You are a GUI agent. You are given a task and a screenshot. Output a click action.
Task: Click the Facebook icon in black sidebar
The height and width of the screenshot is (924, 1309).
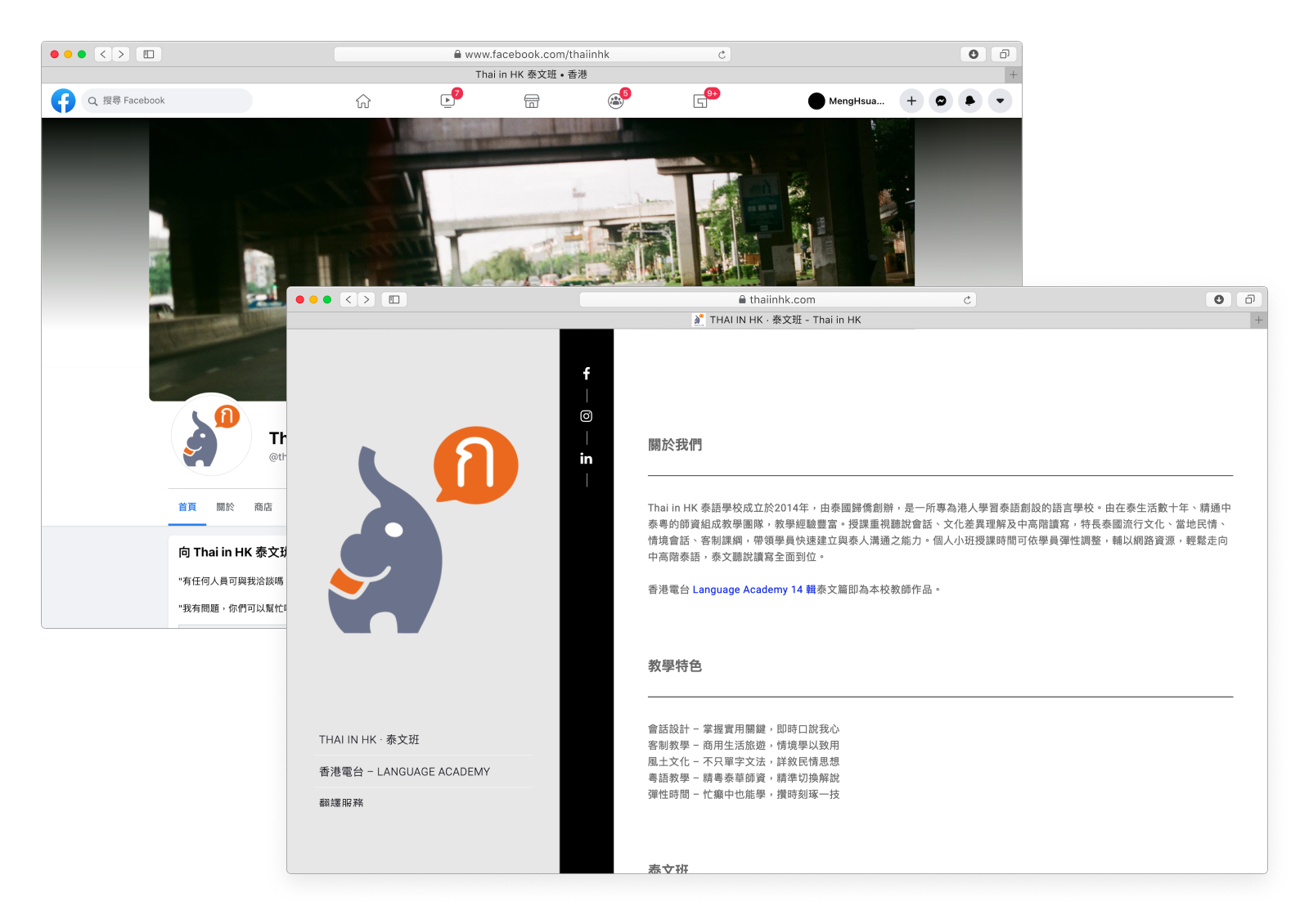[x=586, y=374]
